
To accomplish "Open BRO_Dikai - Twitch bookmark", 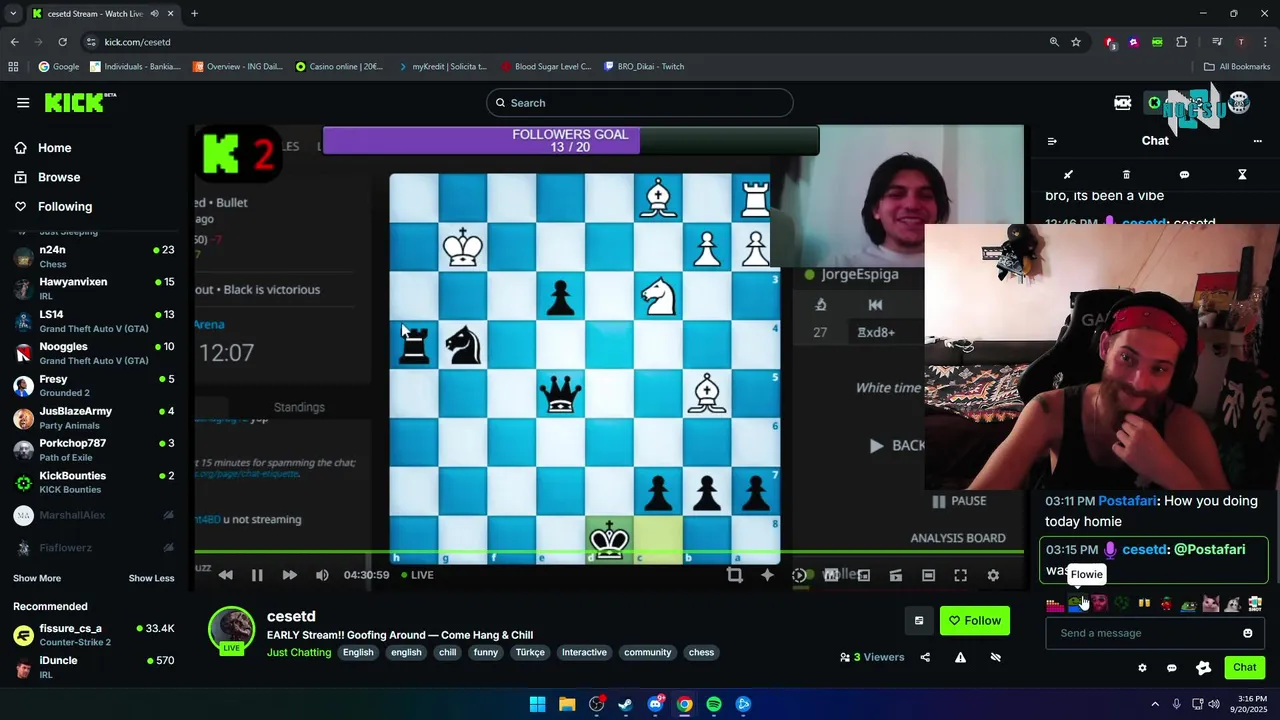I will (x=644, y=67).
